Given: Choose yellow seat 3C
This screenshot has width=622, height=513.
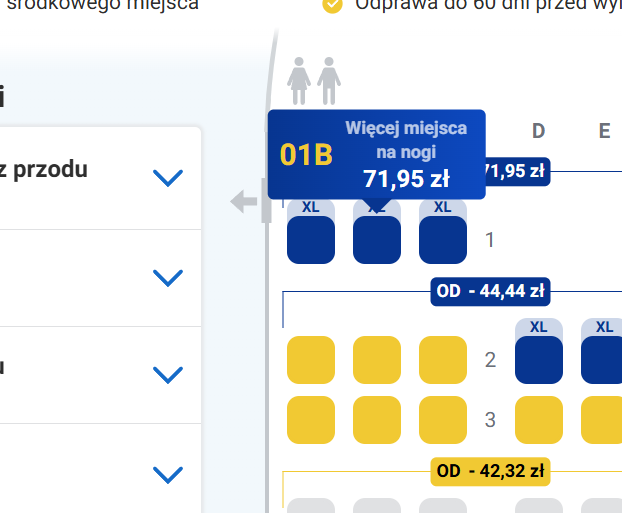Looking at the screenshot, I should pyautogui.click(x=443, y=420).
